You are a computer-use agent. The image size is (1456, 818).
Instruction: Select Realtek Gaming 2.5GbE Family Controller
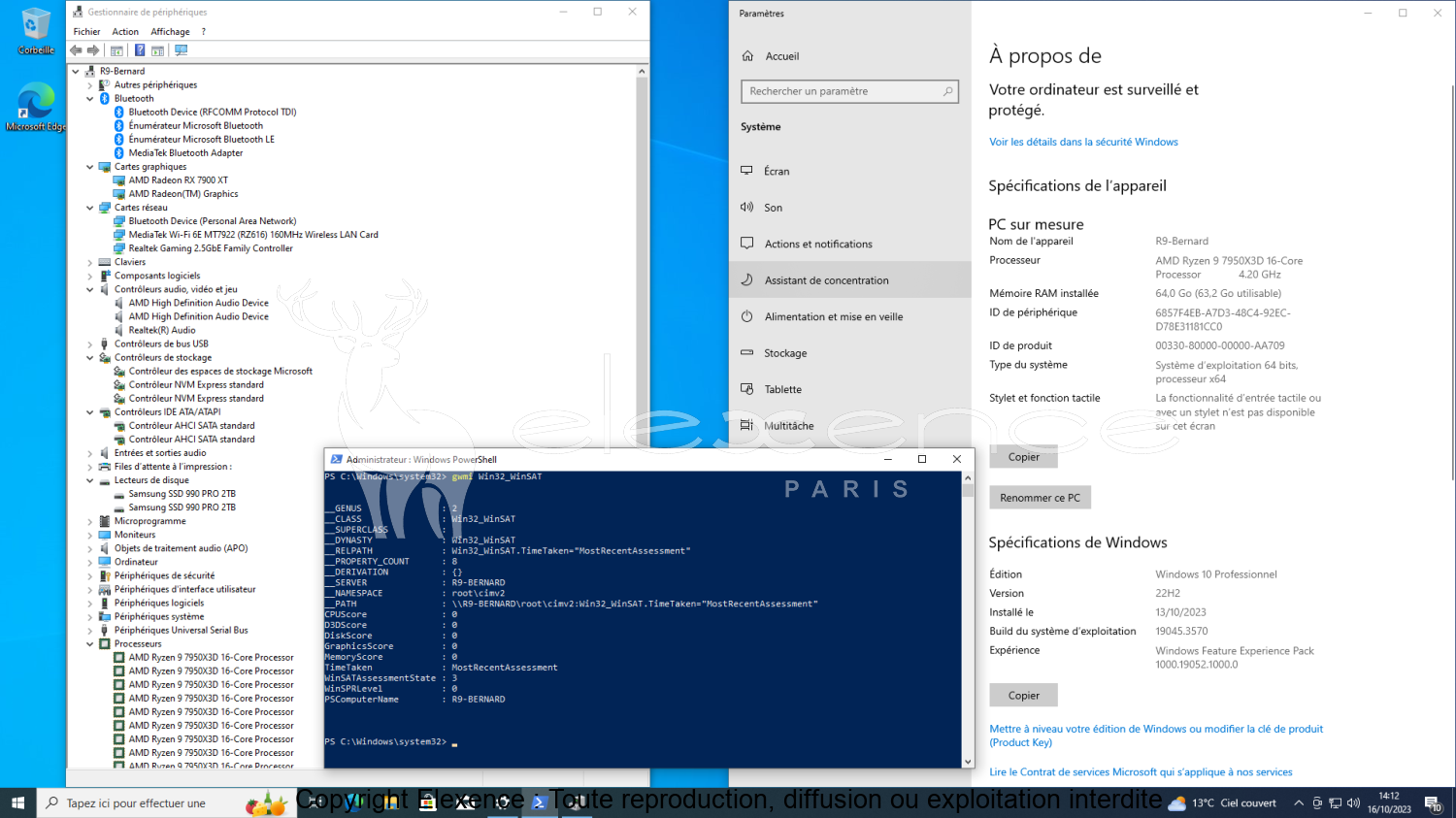211,248
